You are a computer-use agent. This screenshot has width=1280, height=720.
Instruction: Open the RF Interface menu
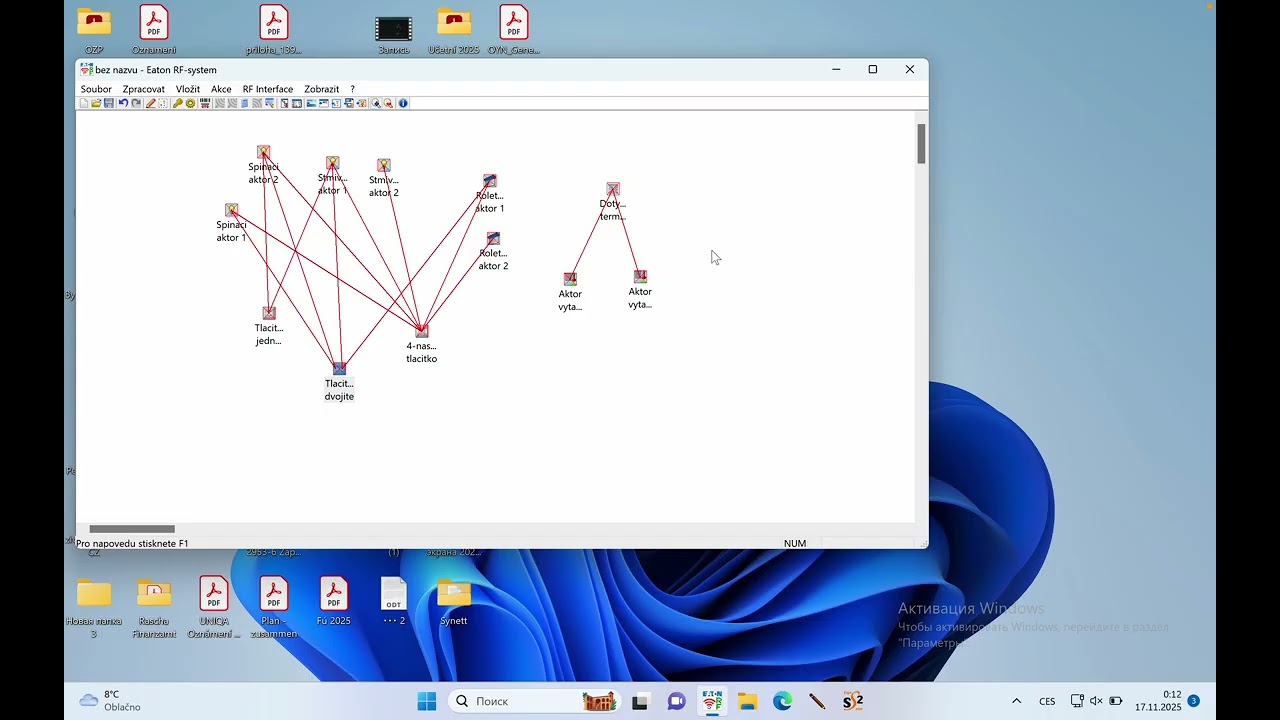[x=268, y=89]
